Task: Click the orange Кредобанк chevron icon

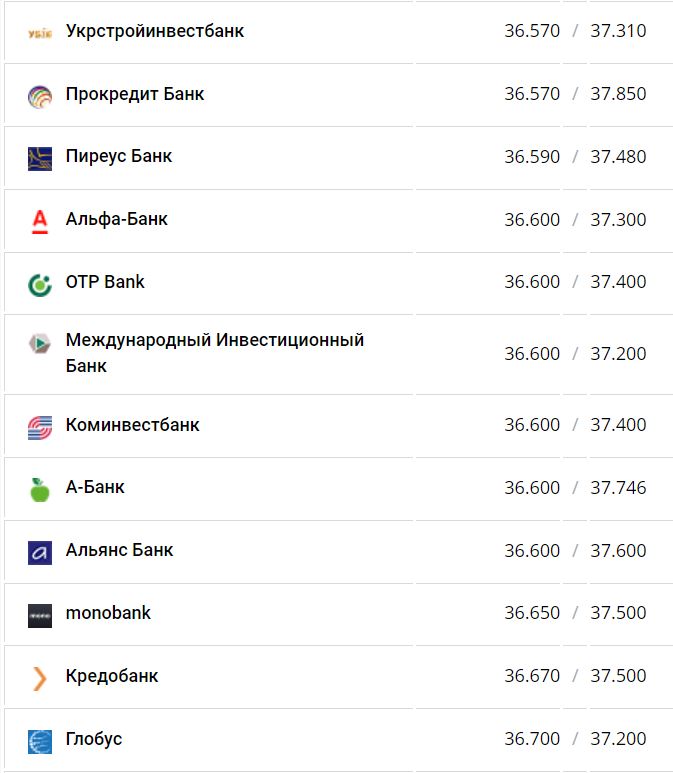Action: coord(40,678)
